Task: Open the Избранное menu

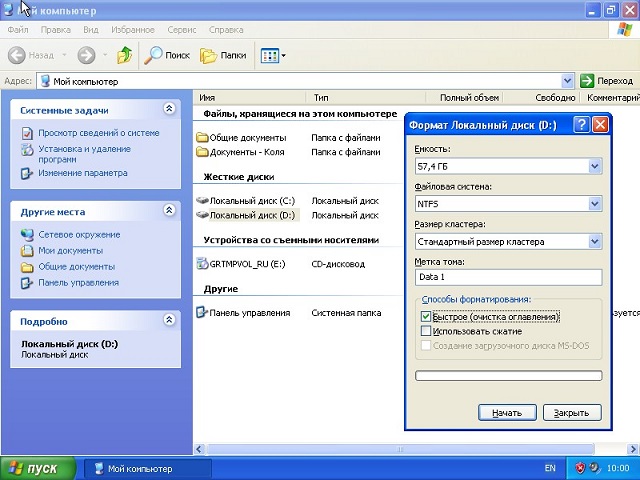Action: coord(133,30)
